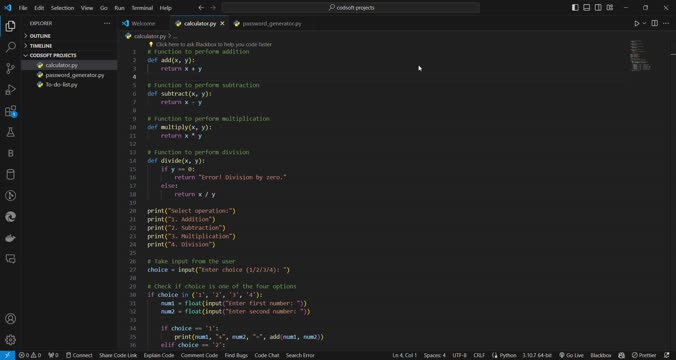Change end-of-line sequence CRLF
This screenshot has width=676, height=360.
479,355
